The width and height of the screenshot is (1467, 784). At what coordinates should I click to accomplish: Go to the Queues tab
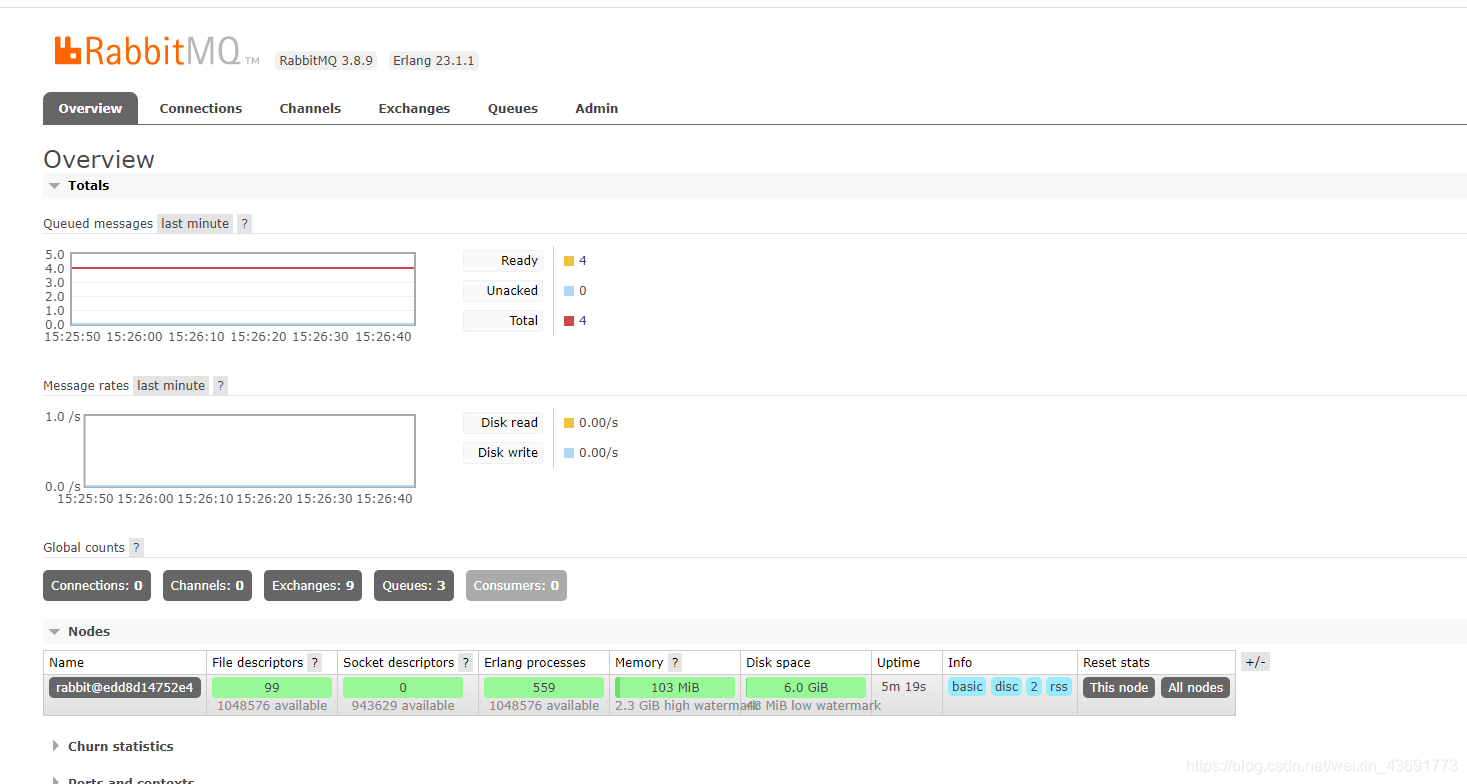513,108
